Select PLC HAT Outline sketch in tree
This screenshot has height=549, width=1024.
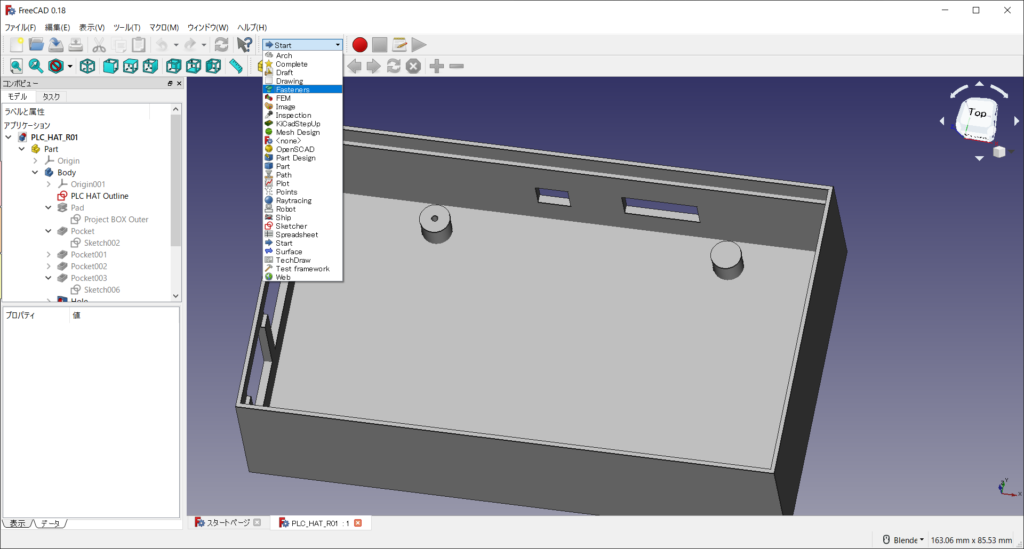[x=99, y=196]
